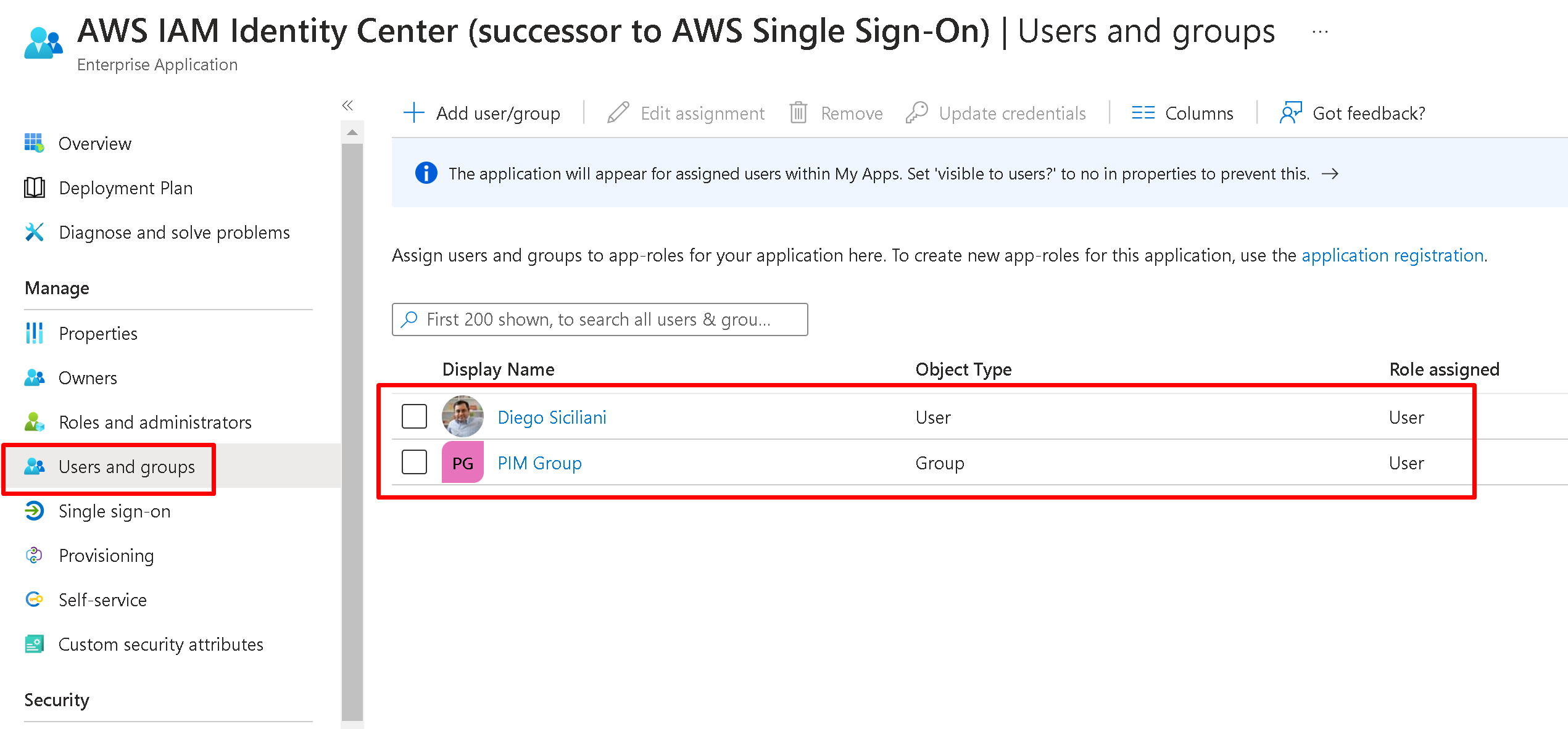The height and width of the screenshot is (729, 1568).
Task: Click the Columns list icon
Action: (1143, 113)
